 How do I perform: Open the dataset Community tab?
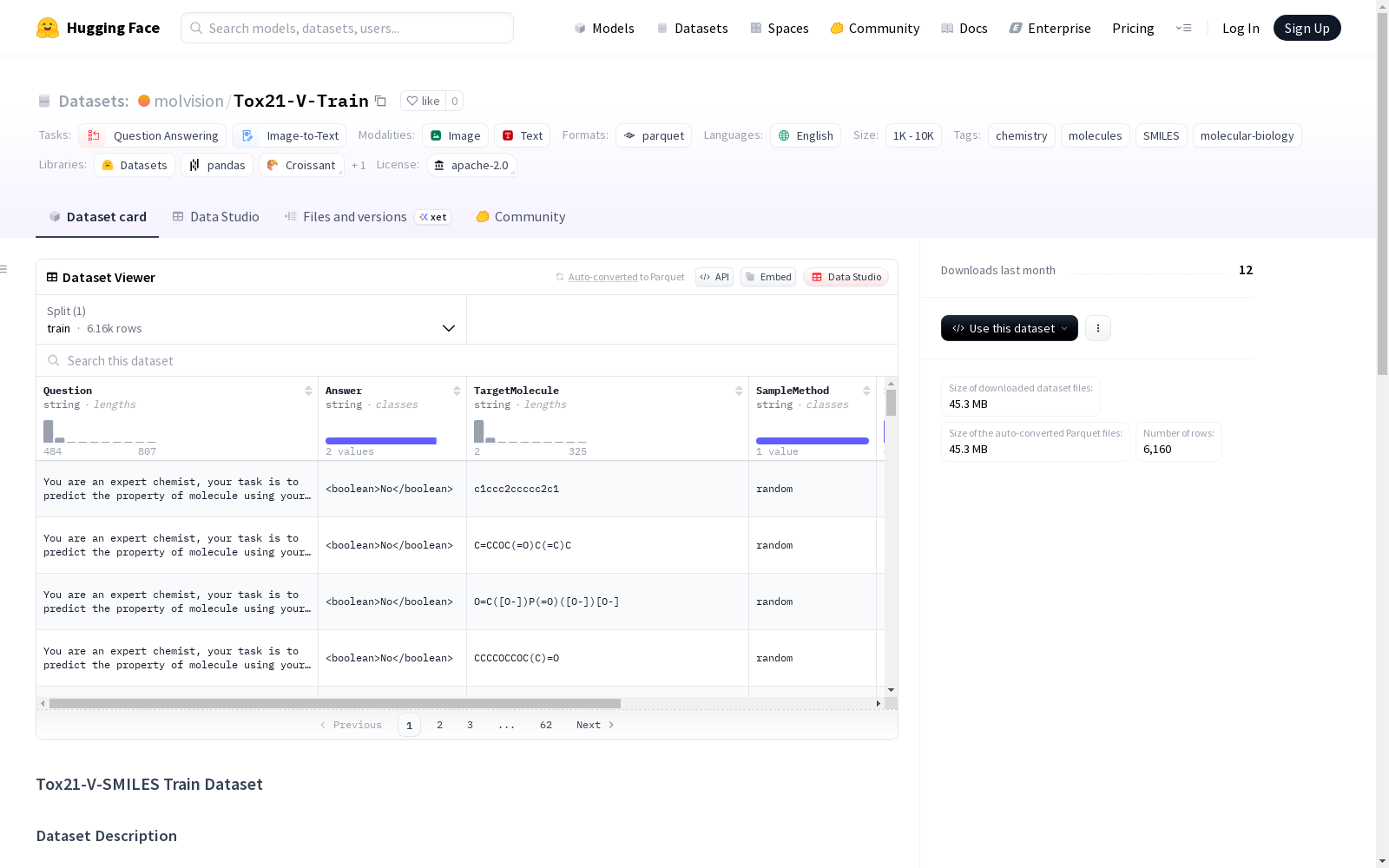[x=521, y=217]
